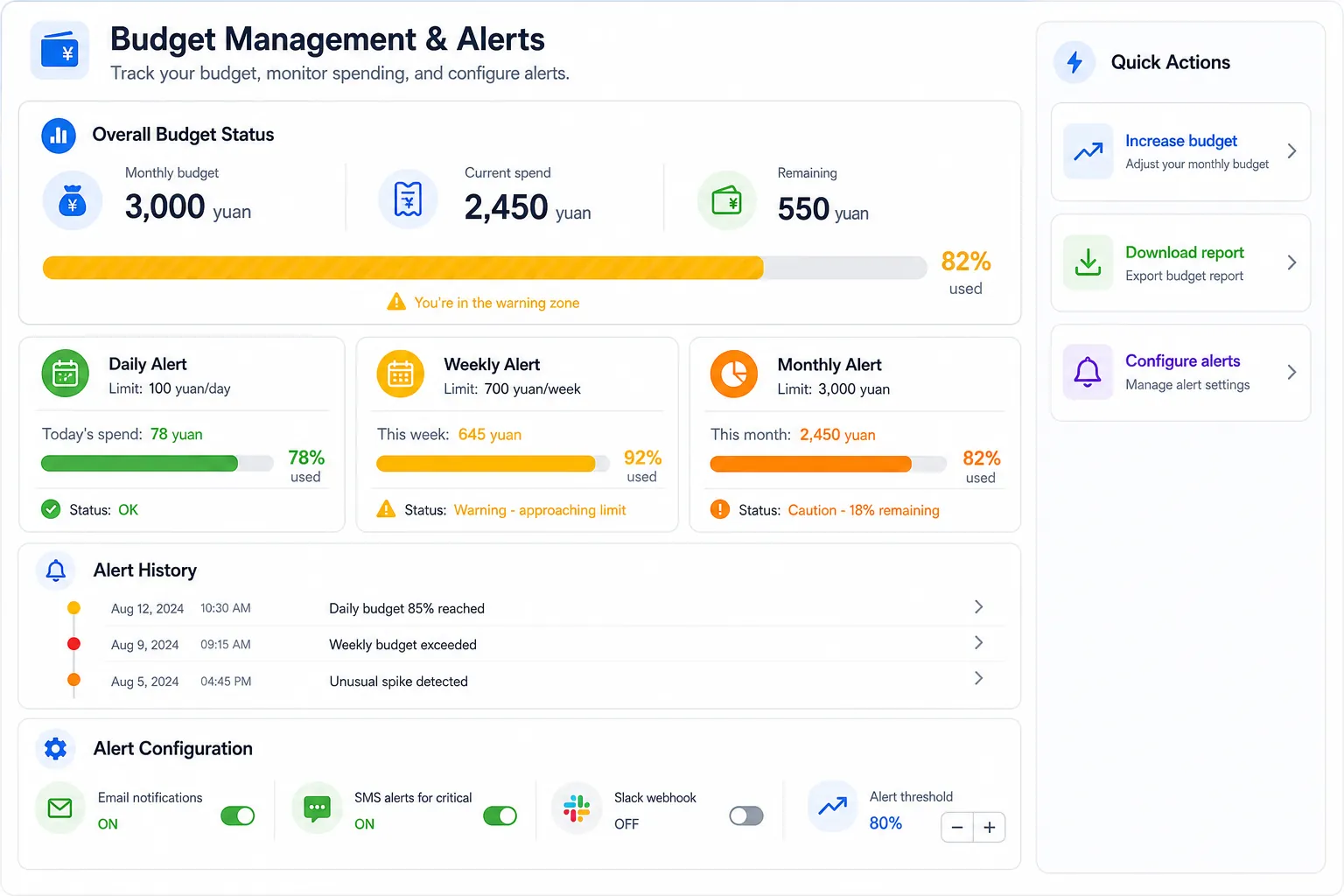Click the Alert History bell icon

(55, 570)
